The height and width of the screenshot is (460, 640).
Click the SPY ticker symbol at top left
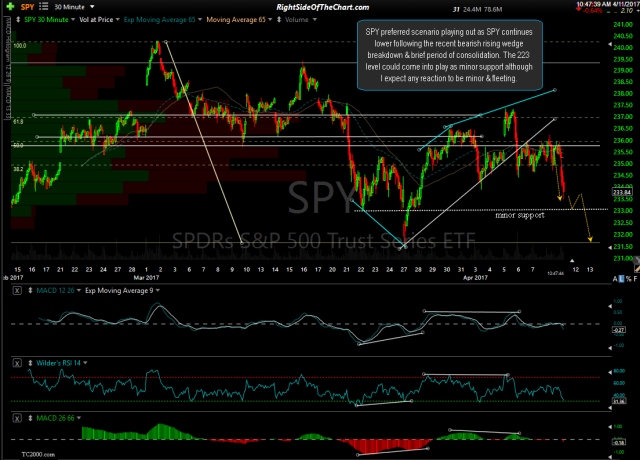27,7
